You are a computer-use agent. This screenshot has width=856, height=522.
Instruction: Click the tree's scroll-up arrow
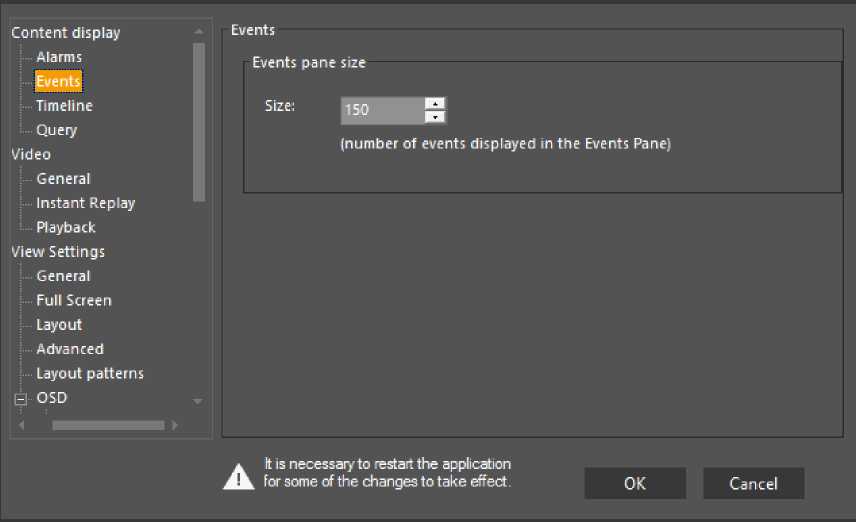point(198,31)
